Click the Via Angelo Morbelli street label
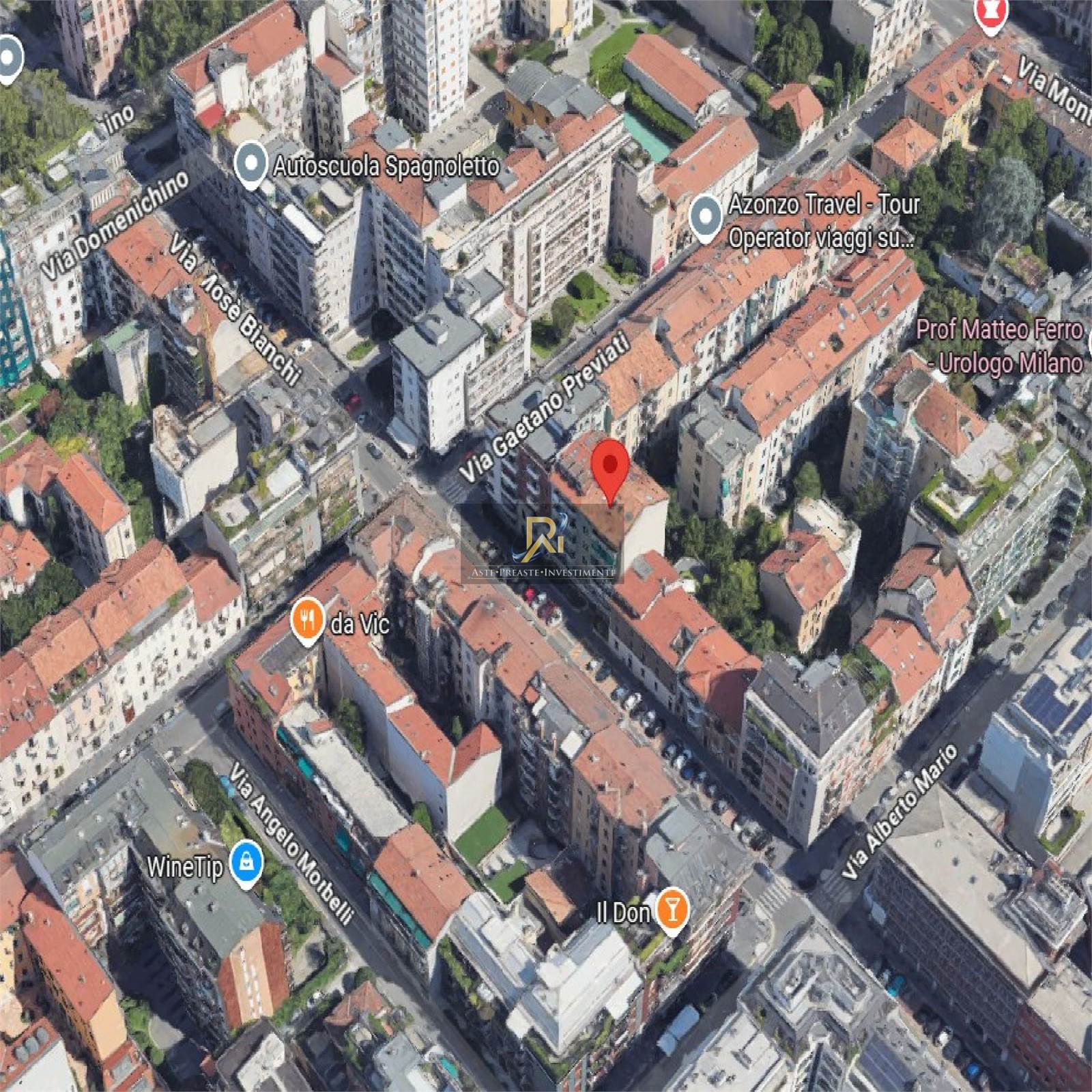 [x=291, y=844]
